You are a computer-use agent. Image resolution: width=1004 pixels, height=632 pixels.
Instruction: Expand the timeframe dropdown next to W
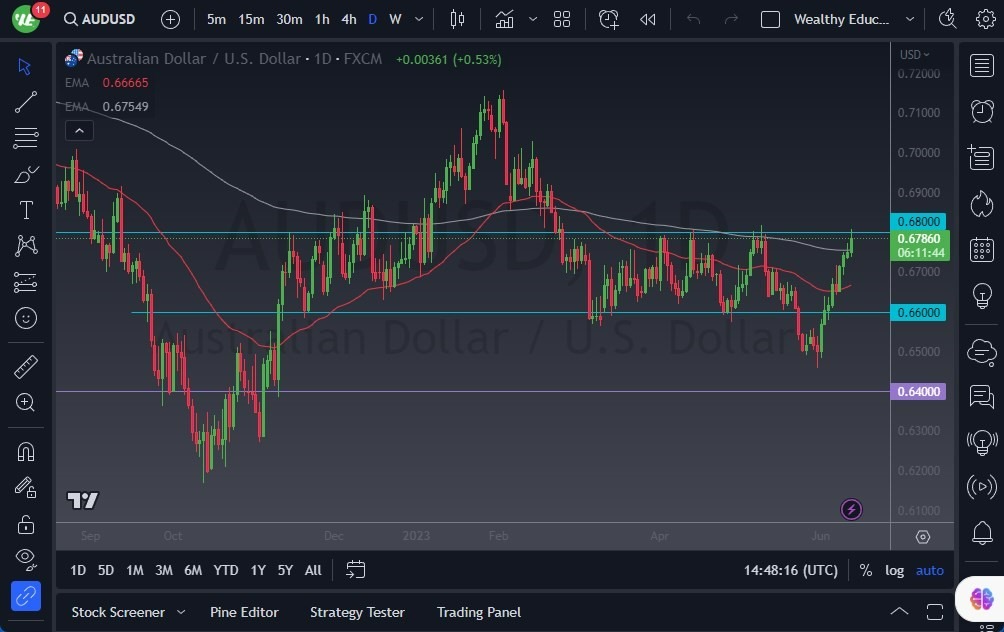coord(418,19)
